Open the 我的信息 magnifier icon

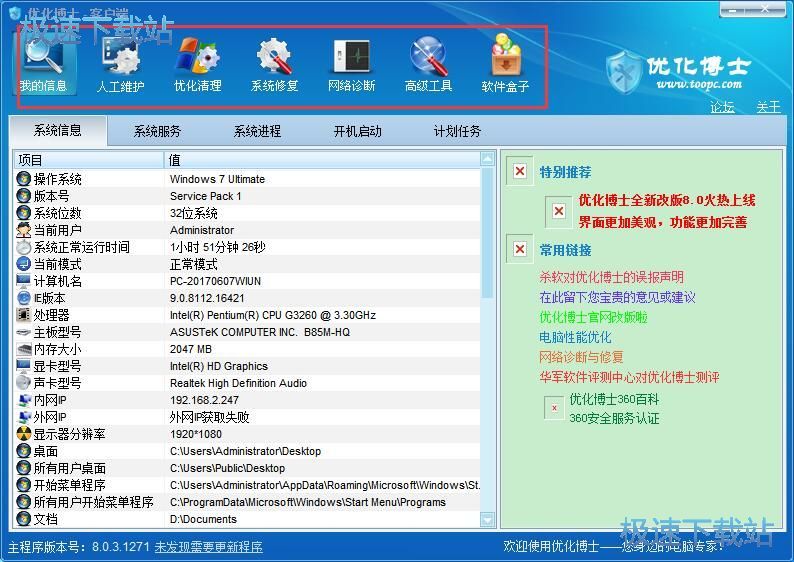tap(43, 56)
